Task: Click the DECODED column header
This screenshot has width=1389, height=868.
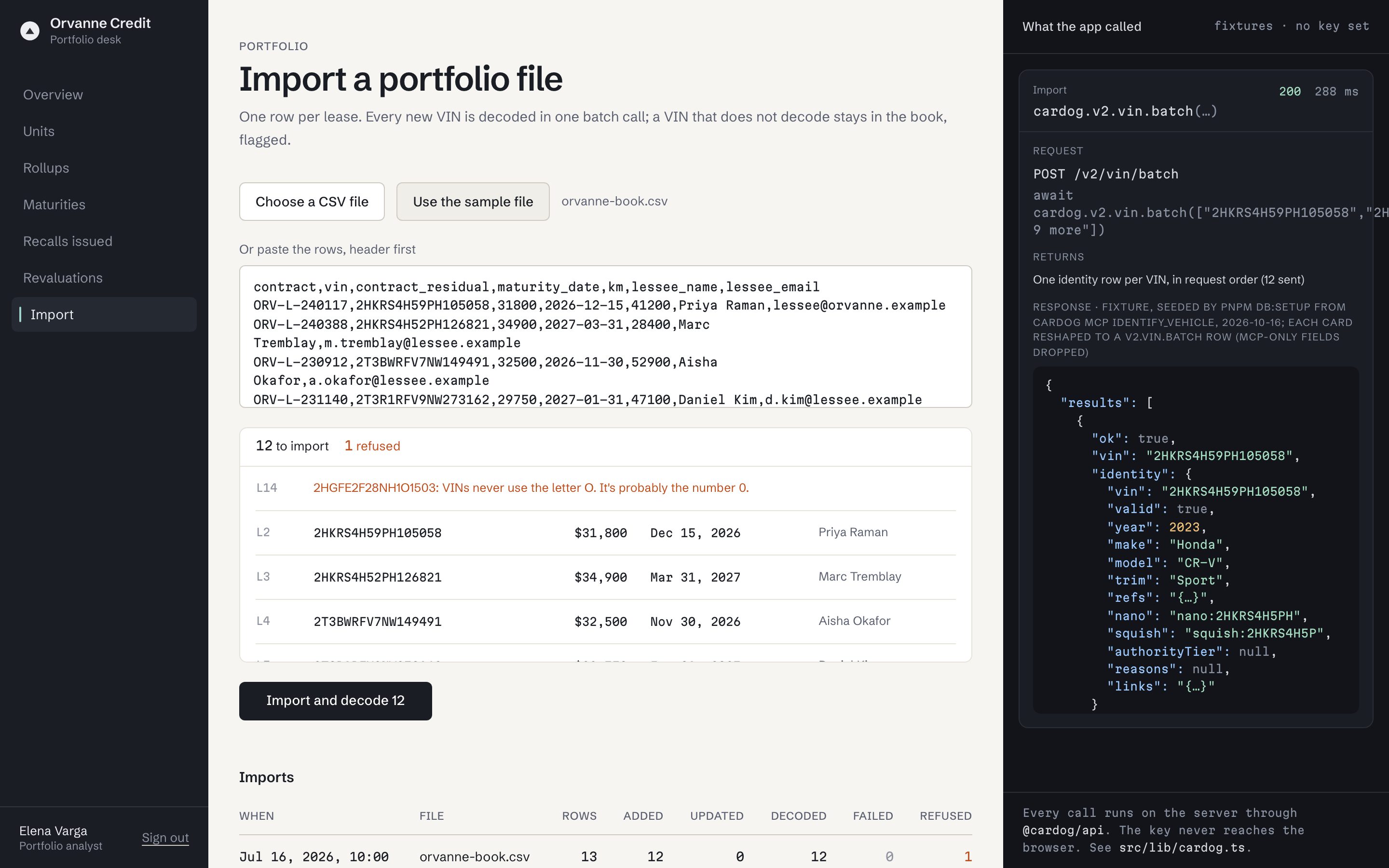Action: [798, 816]
